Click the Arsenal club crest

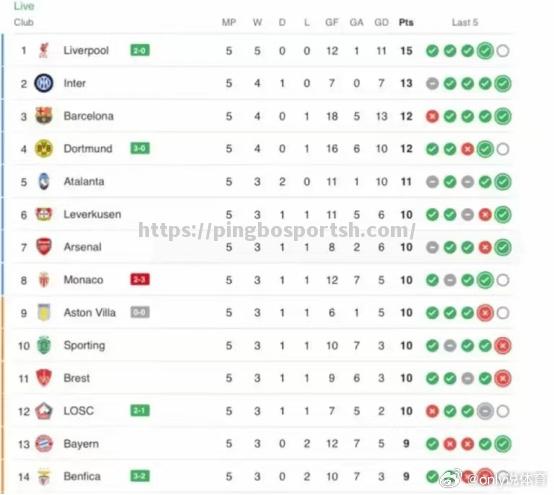[x=44, y=247]
